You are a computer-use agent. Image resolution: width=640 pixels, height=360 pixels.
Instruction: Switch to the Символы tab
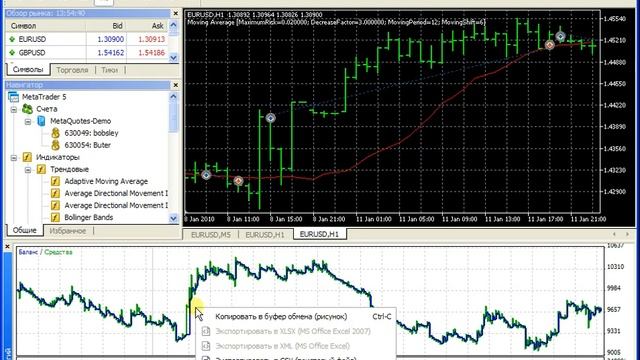28,69
